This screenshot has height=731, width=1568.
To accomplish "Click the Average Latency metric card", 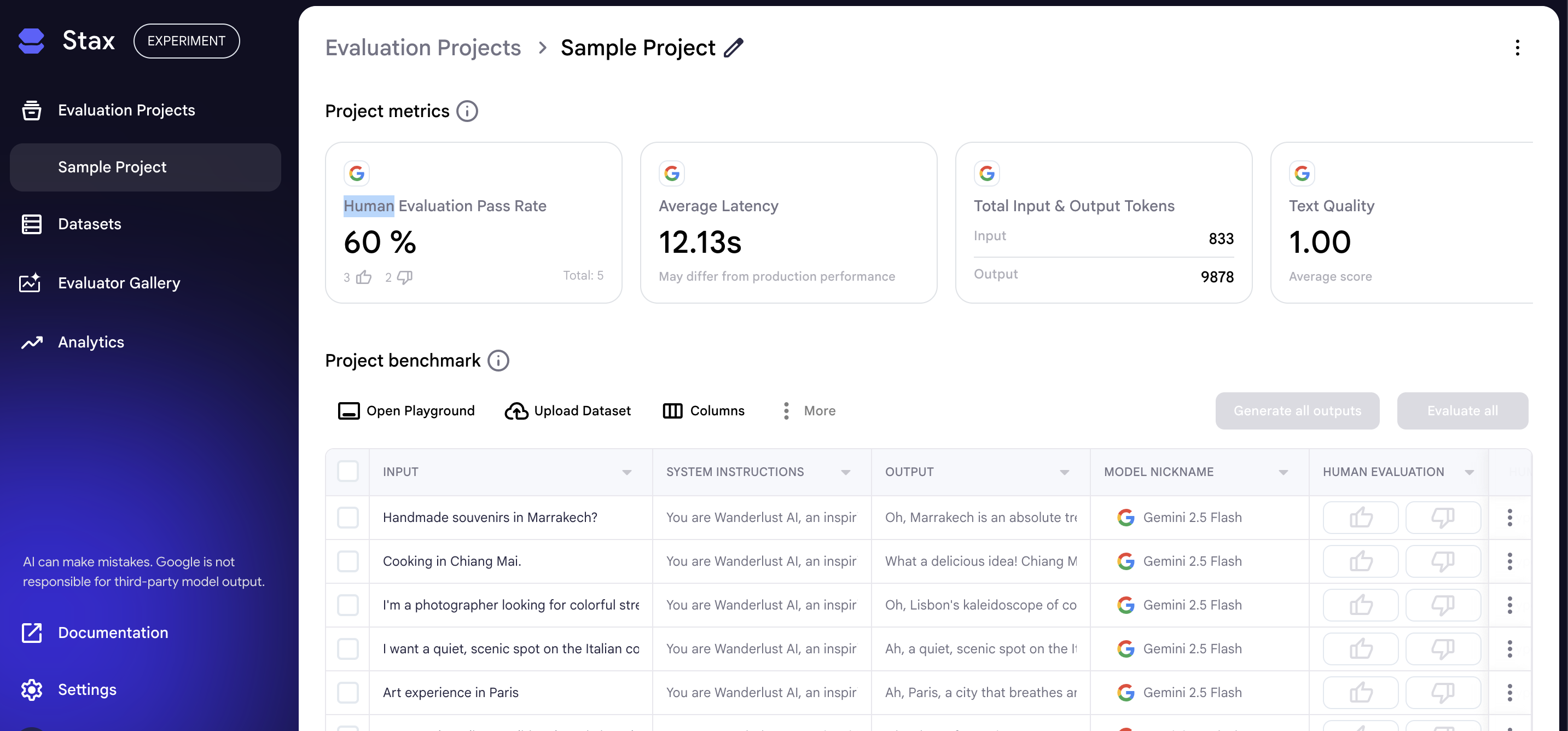I will (x=788, y=223).
